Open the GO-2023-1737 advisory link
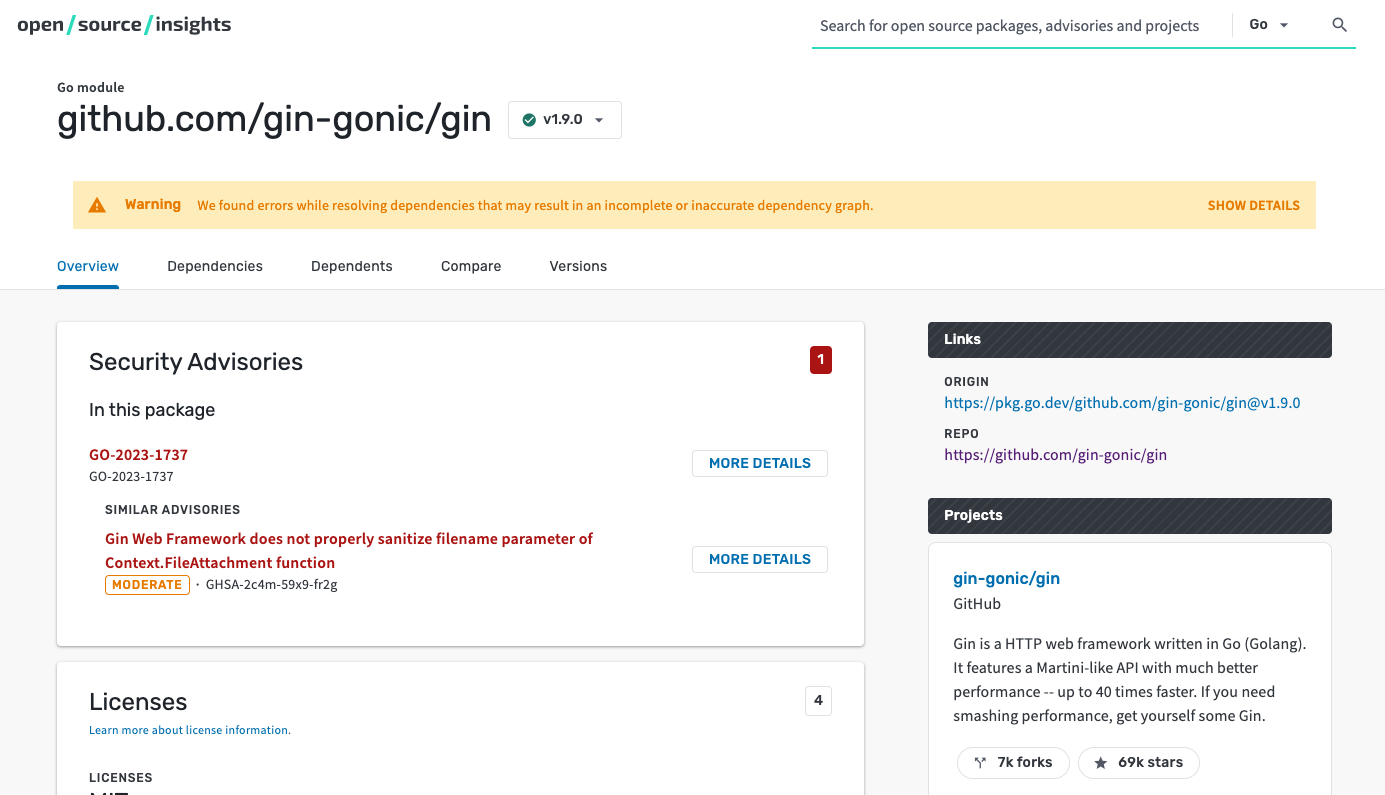This screenshot has width=1385, height=795. (138, 454)
